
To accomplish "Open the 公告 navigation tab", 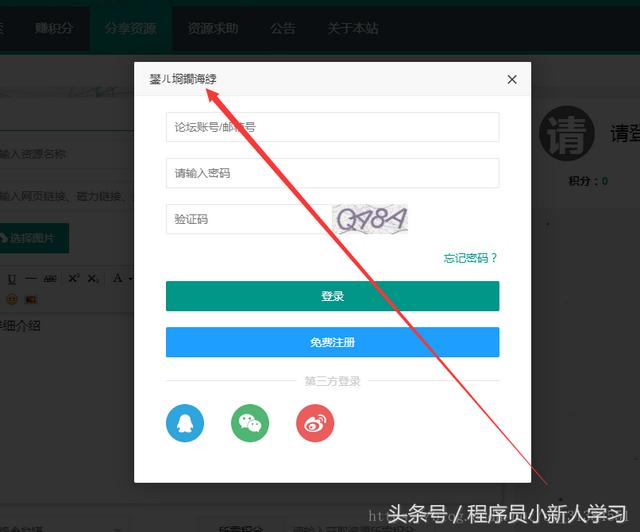I will click(283, 28).
